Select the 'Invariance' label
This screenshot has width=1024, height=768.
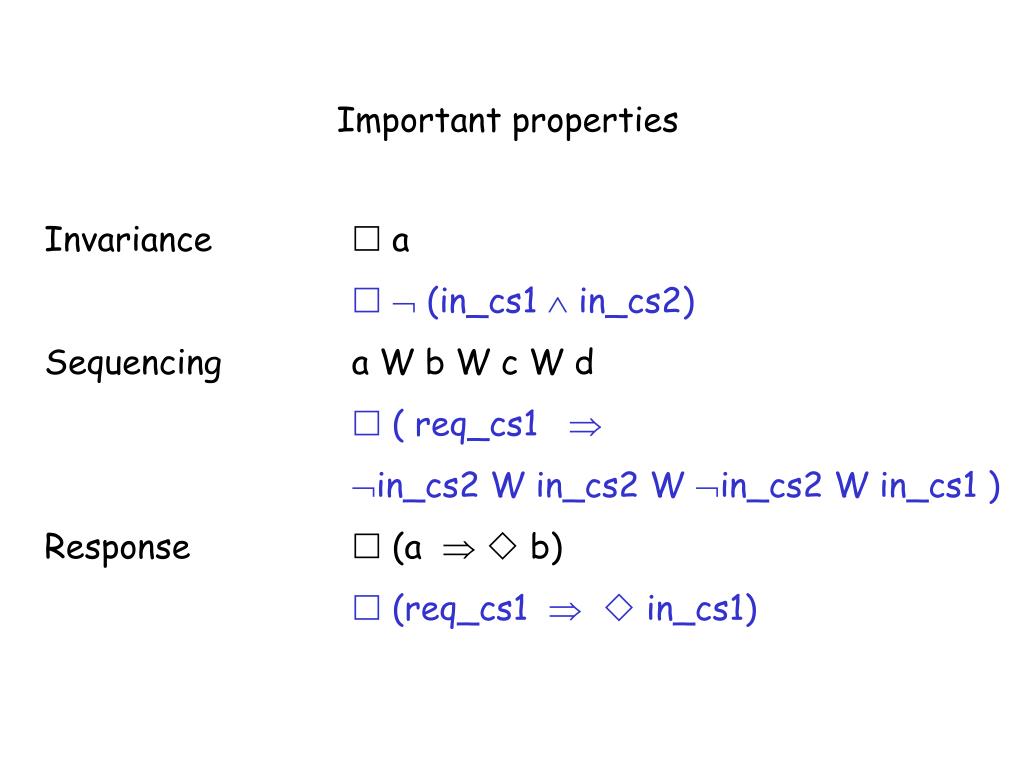[129, 240]
